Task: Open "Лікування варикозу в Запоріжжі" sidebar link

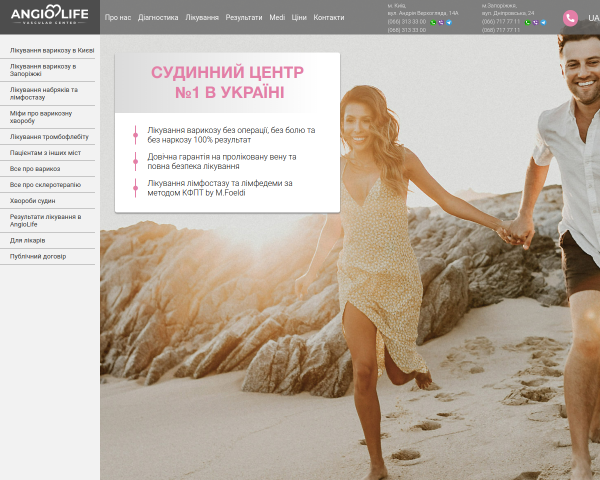Action: tap(43, 70)
